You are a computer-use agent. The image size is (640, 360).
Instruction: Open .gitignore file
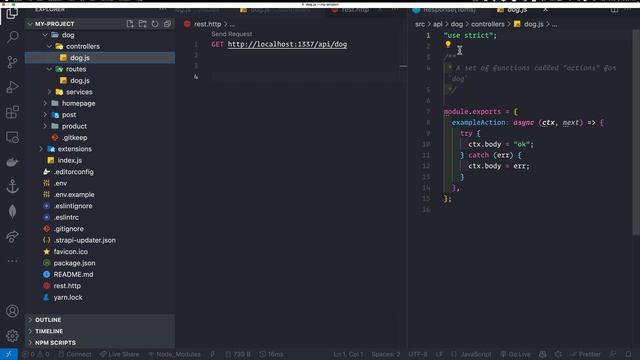click(100, 229)
